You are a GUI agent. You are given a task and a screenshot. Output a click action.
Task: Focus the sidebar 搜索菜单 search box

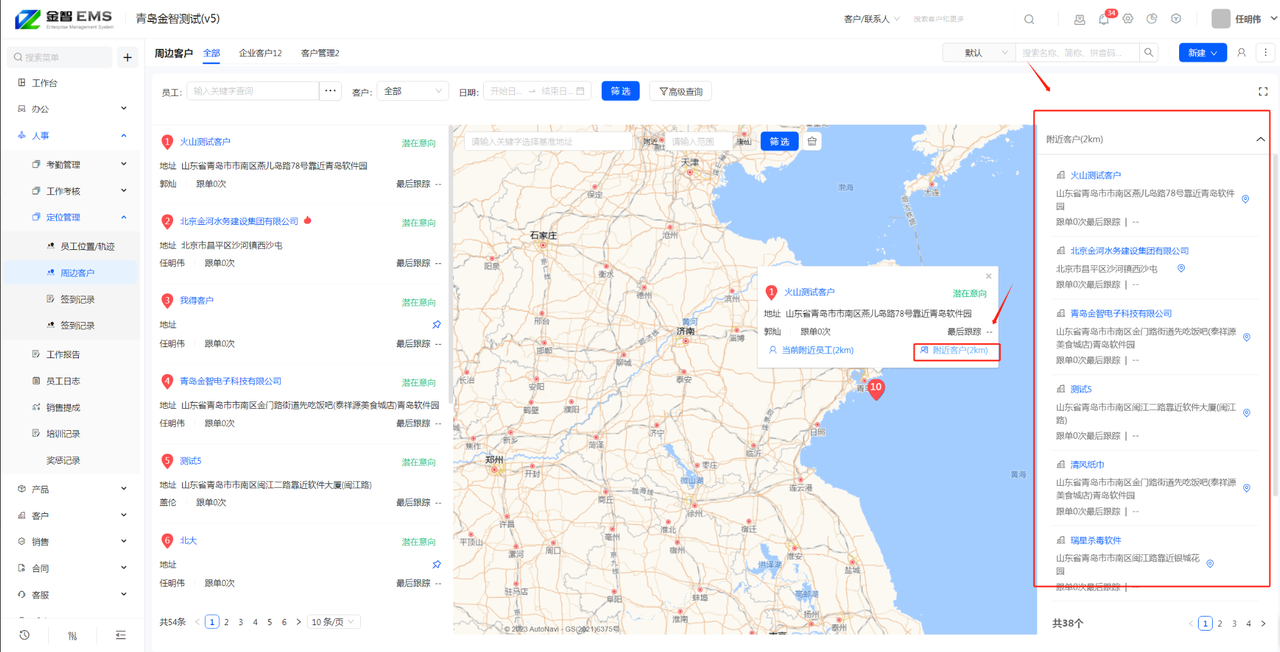[59, 57]
